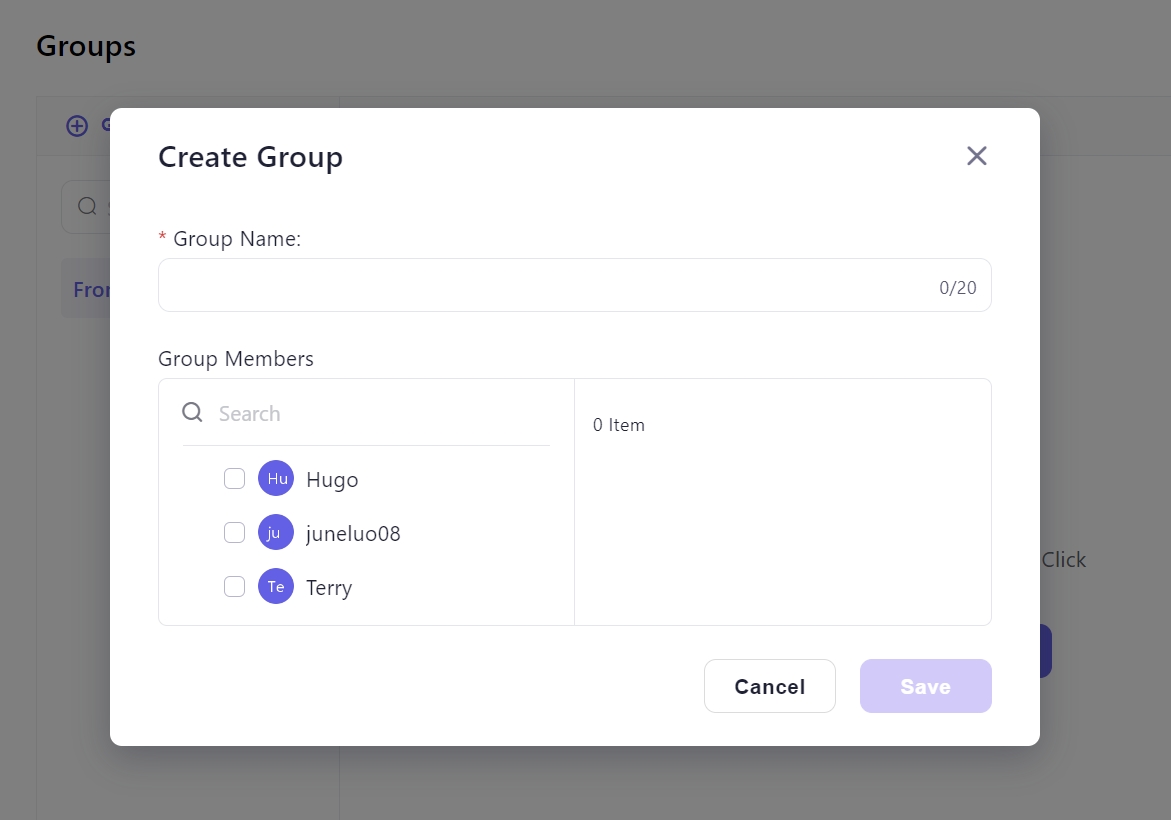Click Terry's "Te" avatar icon
This screenshot has height=820, width=1171.
276,587
